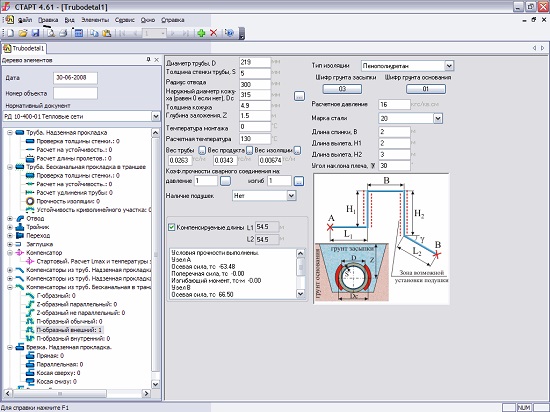Open the Нормативный документ dropdown
Viewport: 550px width, 412px height.
(x=156, y=116)
